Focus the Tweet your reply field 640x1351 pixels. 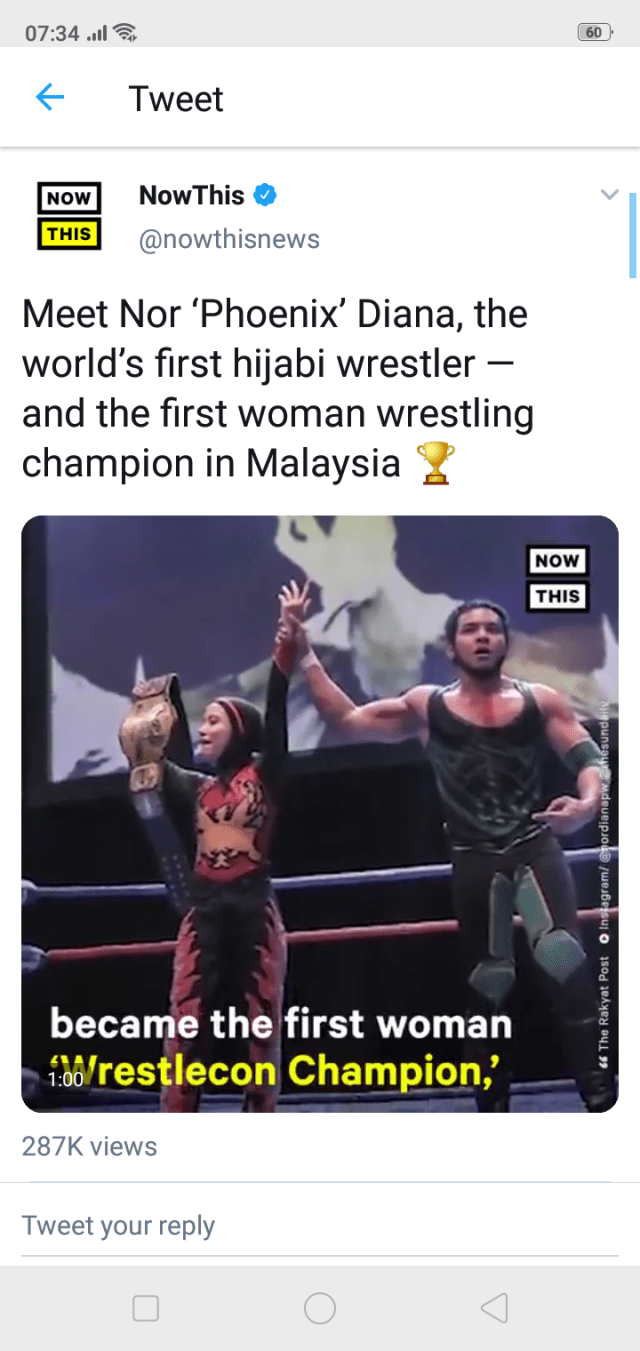[320, 1226]
